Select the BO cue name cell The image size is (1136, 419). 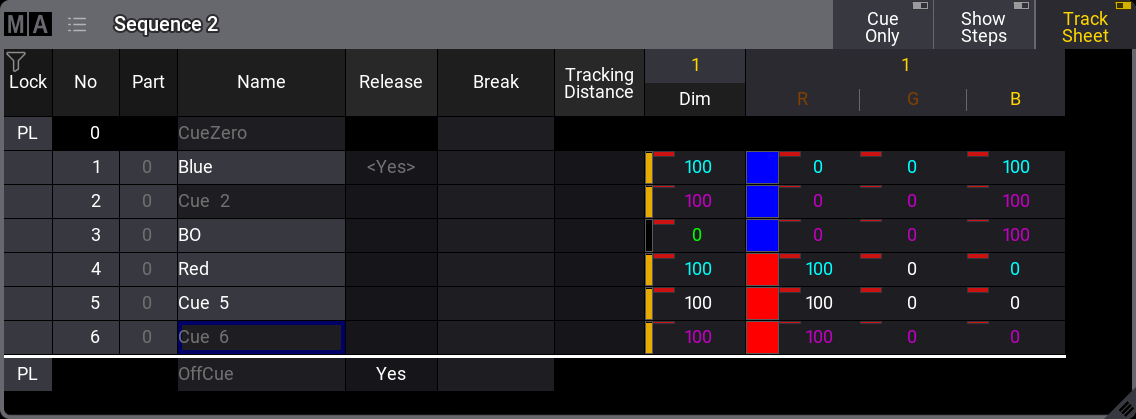point(261,235)
